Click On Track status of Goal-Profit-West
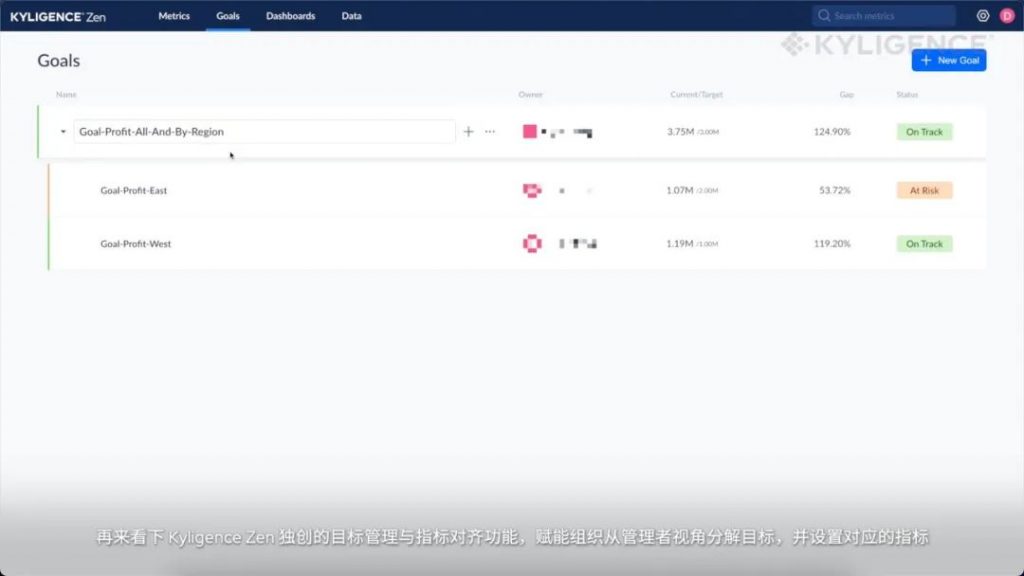The width and height of the screenshot is (1024, 576). (924, 244)
